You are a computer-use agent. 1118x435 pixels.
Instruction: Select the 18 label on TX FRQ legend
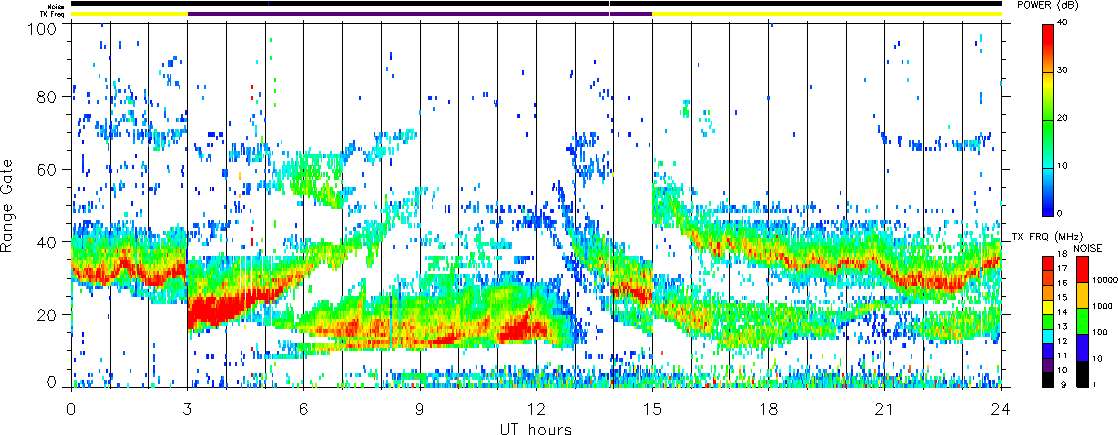pyautogui.click(x=1062, y=255)
